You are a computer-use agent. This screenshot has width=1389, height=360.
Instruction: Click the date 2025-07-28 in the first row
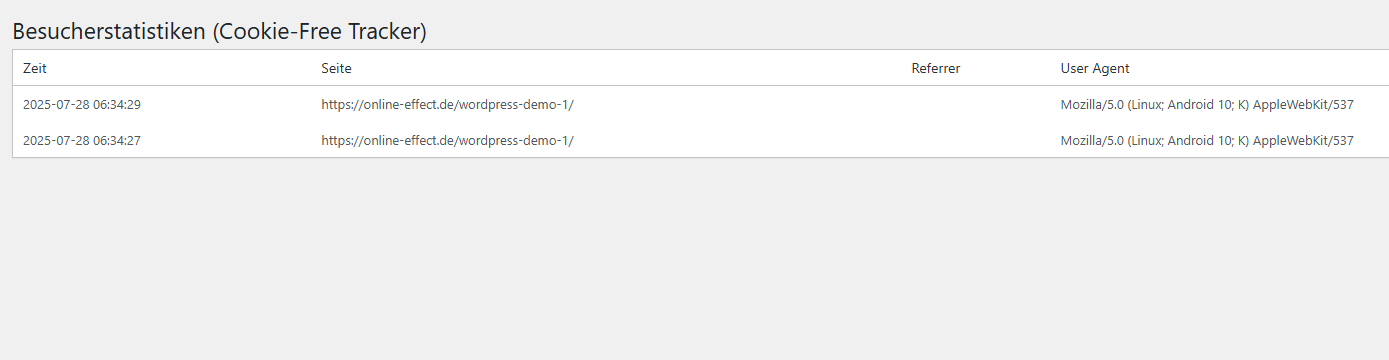[x=55, y=104]
